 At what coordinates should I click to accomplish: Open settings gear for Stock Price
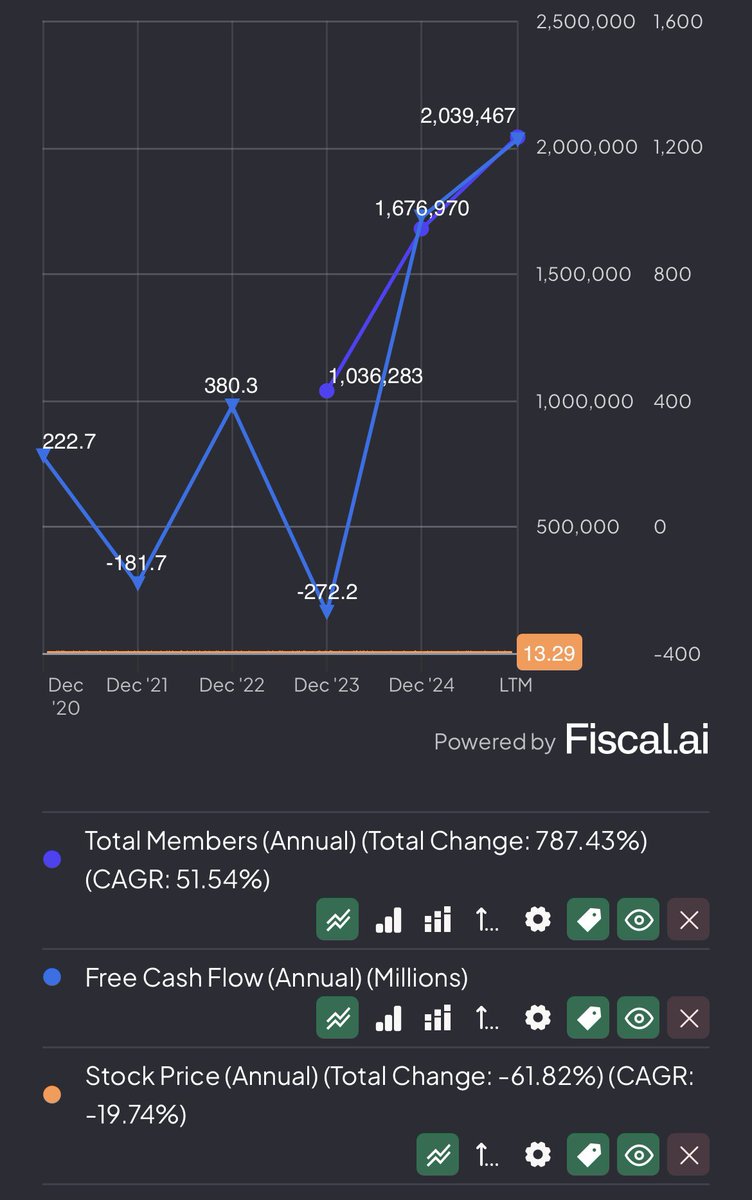point(538,1155)
